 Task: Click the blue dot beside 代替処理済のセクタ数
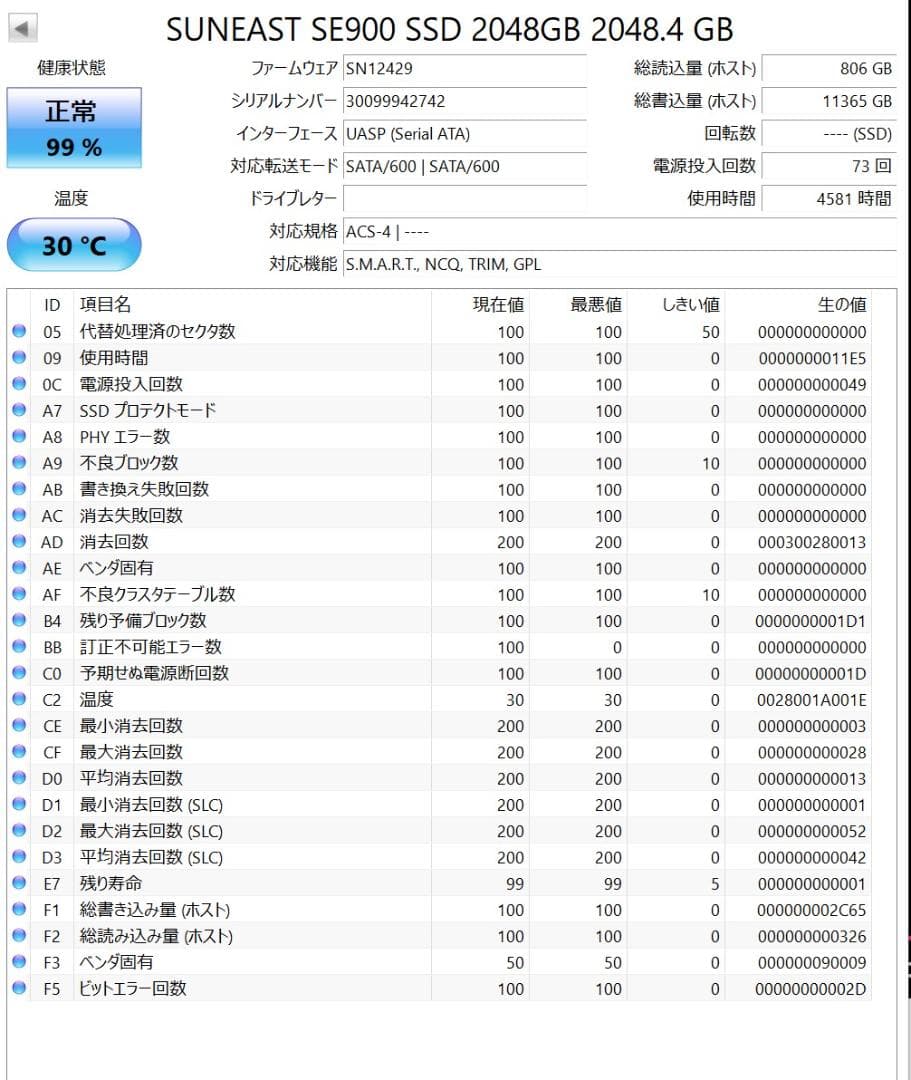click(x=20, y=331)
